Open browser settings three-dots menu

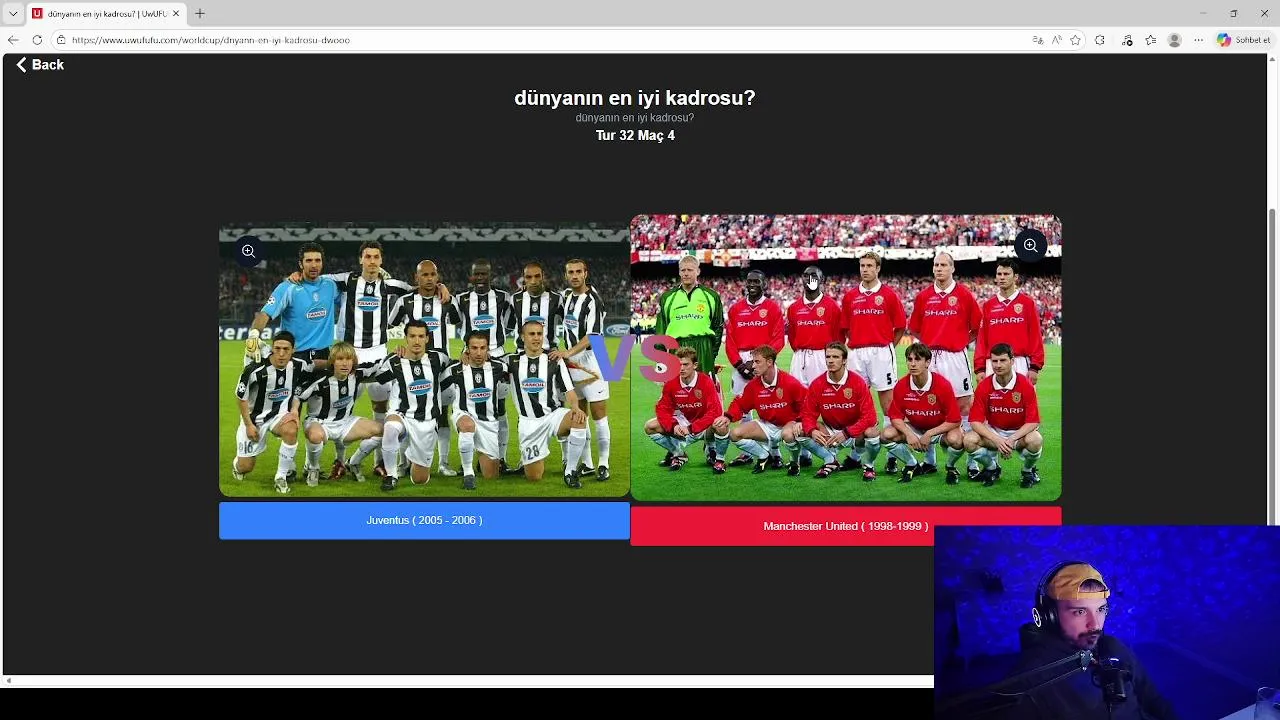1199,40
